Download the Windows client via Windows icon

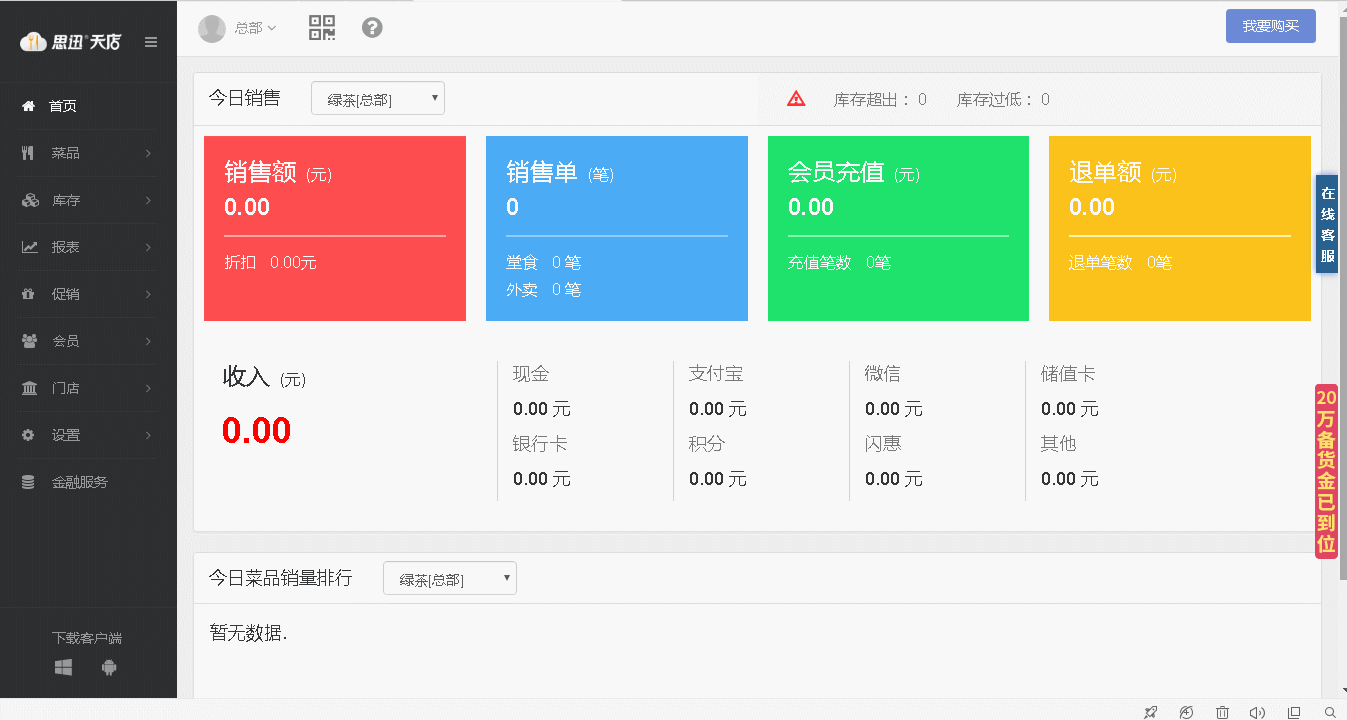tap(63, 668)
